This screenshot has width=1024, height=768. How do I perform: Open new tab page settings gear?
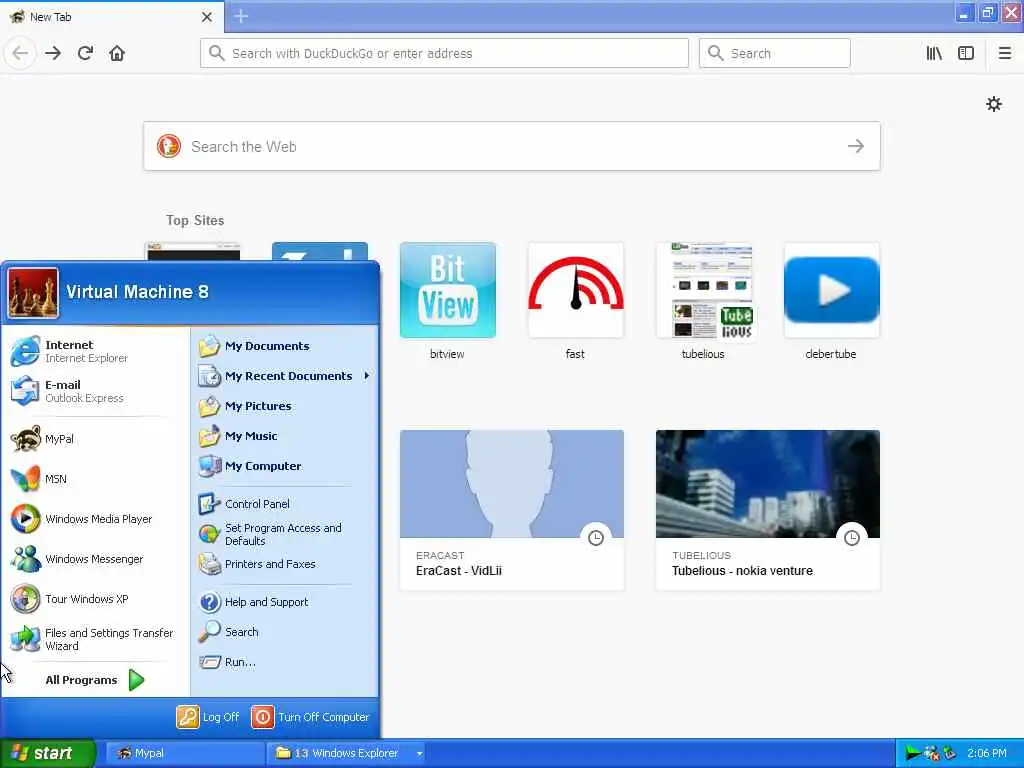[993, 104]
